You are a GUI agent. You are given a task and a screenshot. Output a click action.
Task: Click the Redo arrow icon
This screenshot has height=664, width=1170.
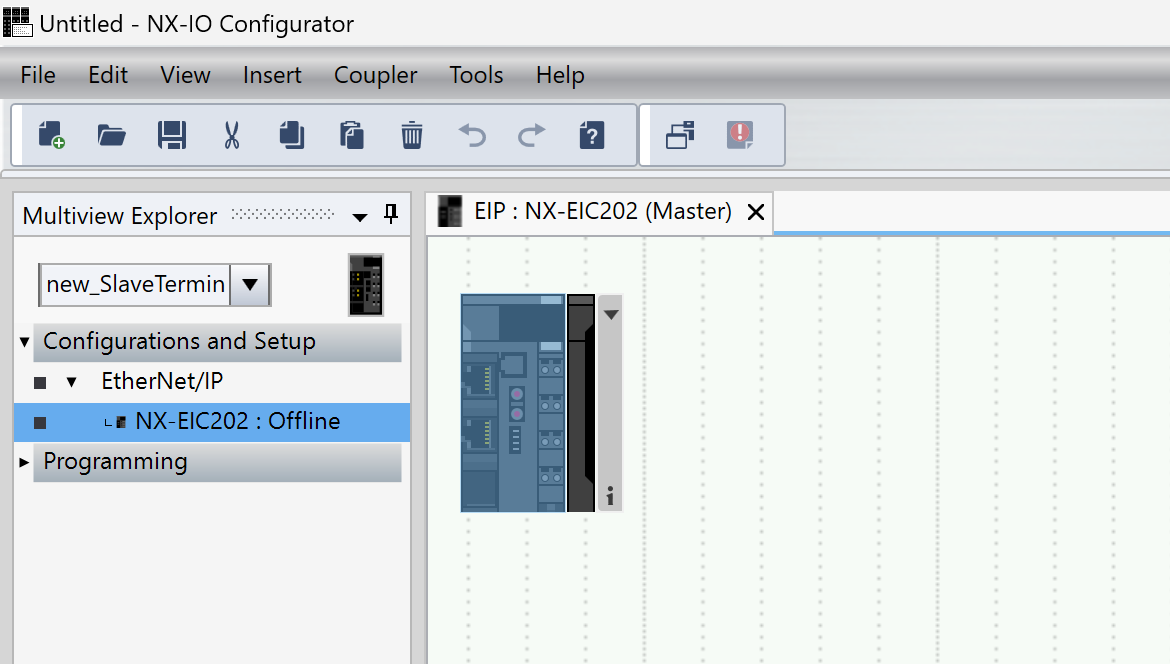click(x=532, y=135)
